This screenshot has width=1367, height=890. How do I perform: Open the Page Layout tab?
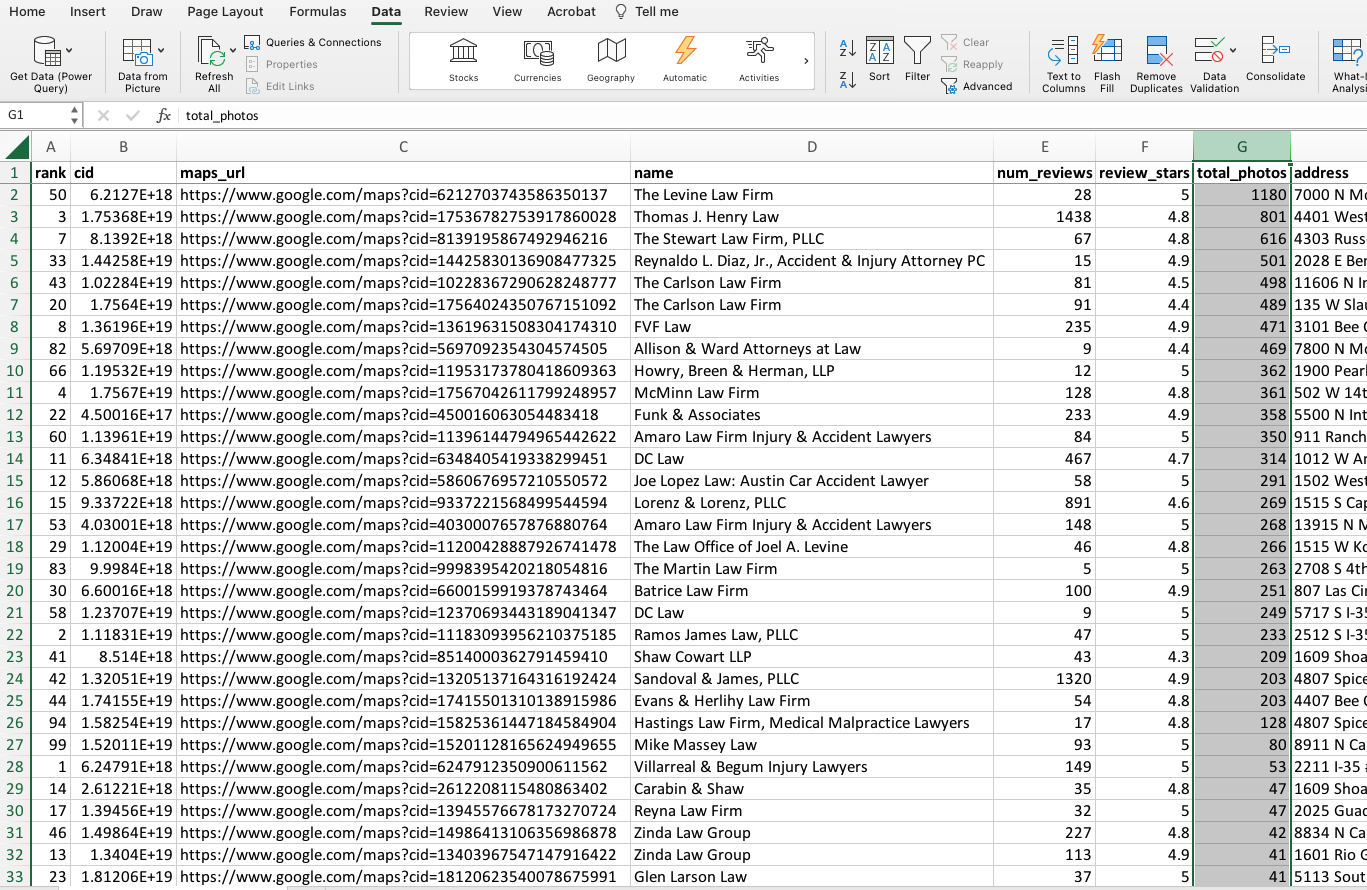(225, 12)
